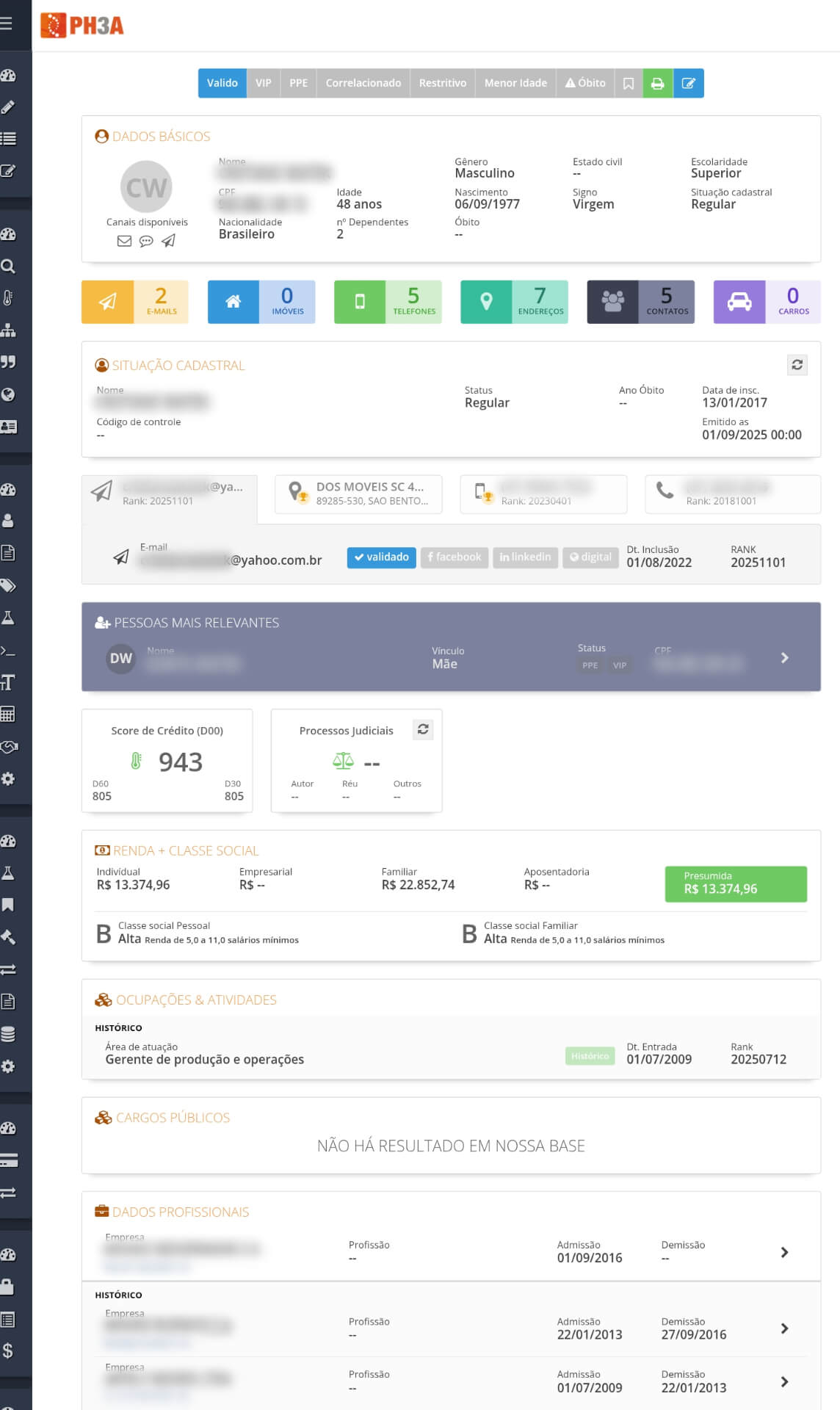
Task: Expand the job admitted 22/01/2013
Action: pyautogui.click(x=784, y=1328)
